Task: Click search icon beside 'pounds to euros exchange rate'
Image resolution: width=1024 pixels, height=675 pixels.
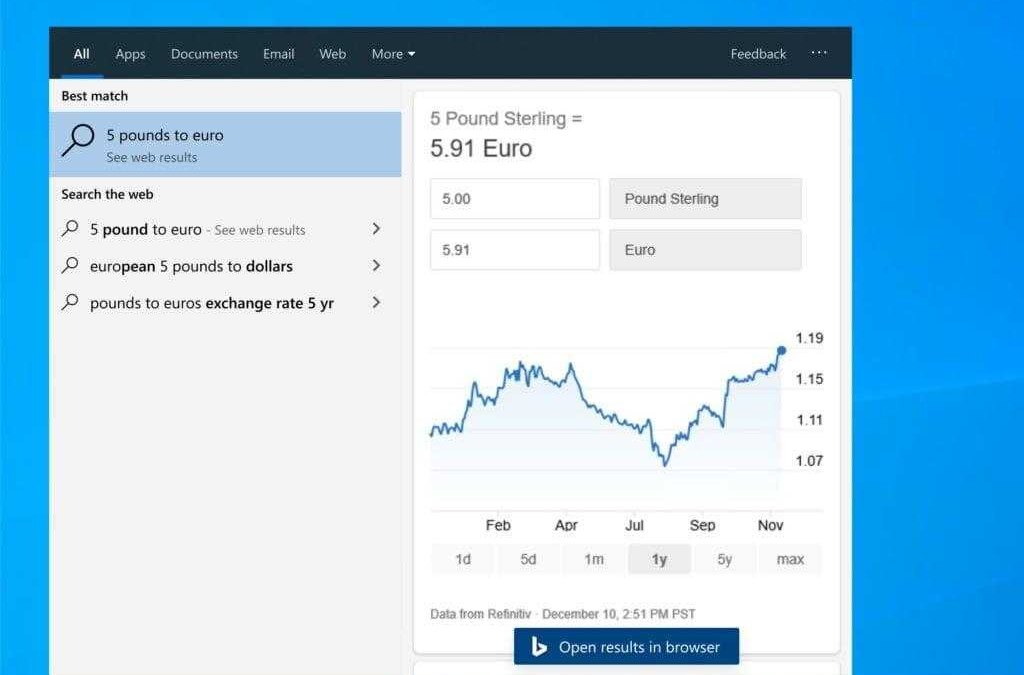Action: (x=70, y=302)
